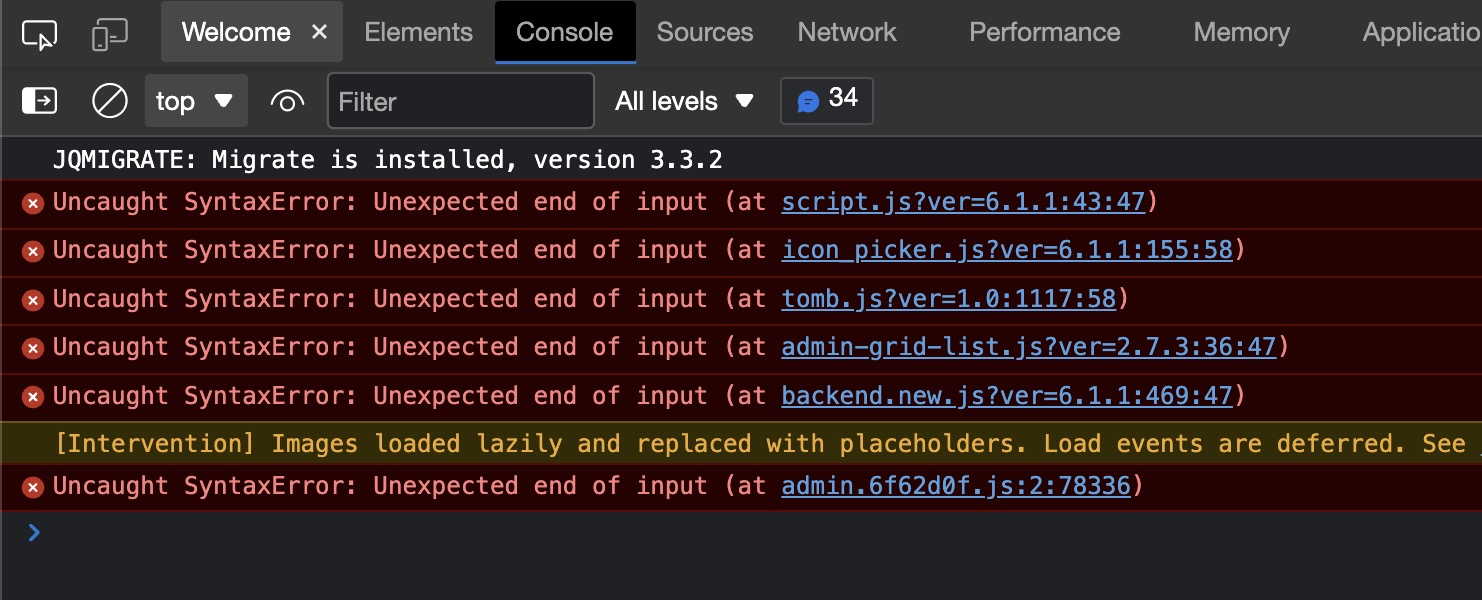Select the Memory tab

tap(1241, 32)
